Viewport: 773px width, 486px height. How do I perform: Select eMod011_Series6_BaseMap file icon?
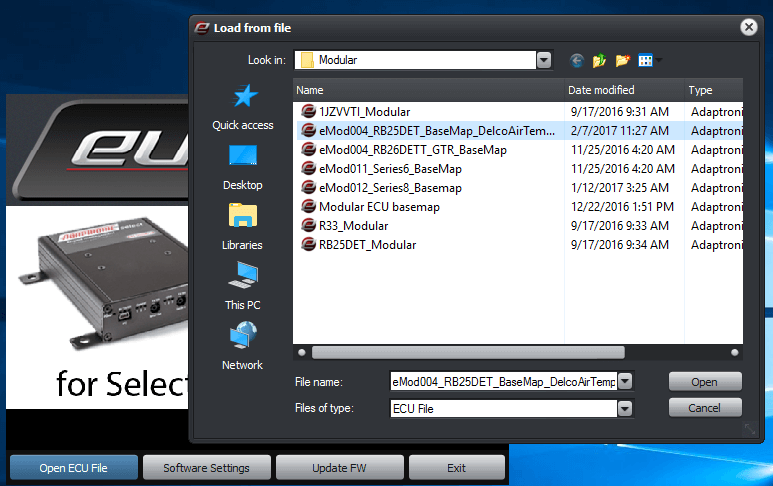[x=309, y=169]
